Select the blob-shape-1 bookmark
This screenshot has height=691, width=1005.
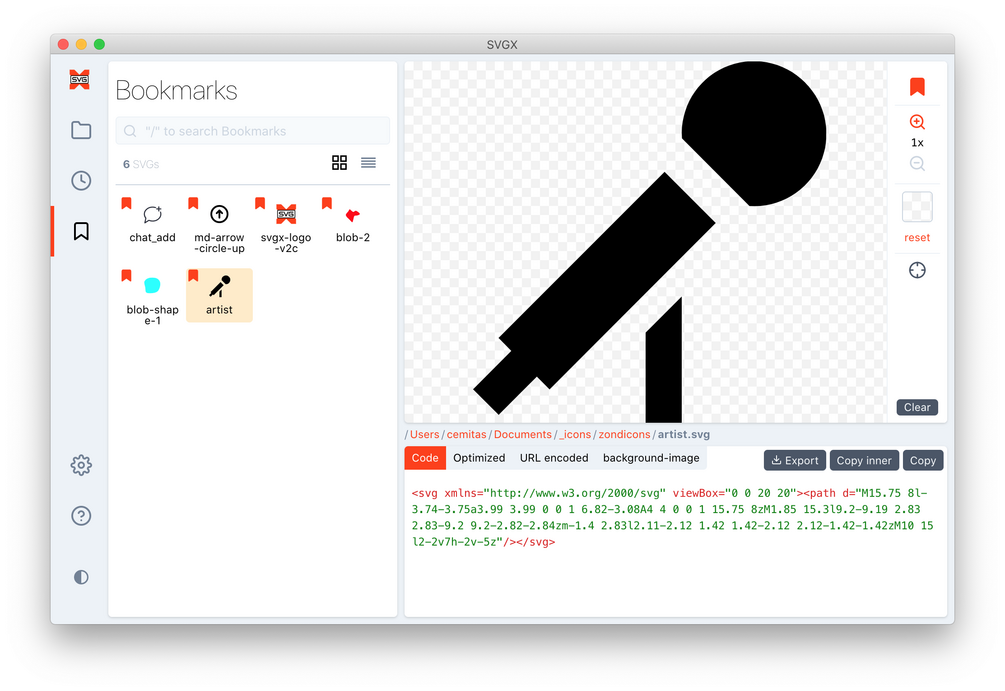[x=153, y=297]
